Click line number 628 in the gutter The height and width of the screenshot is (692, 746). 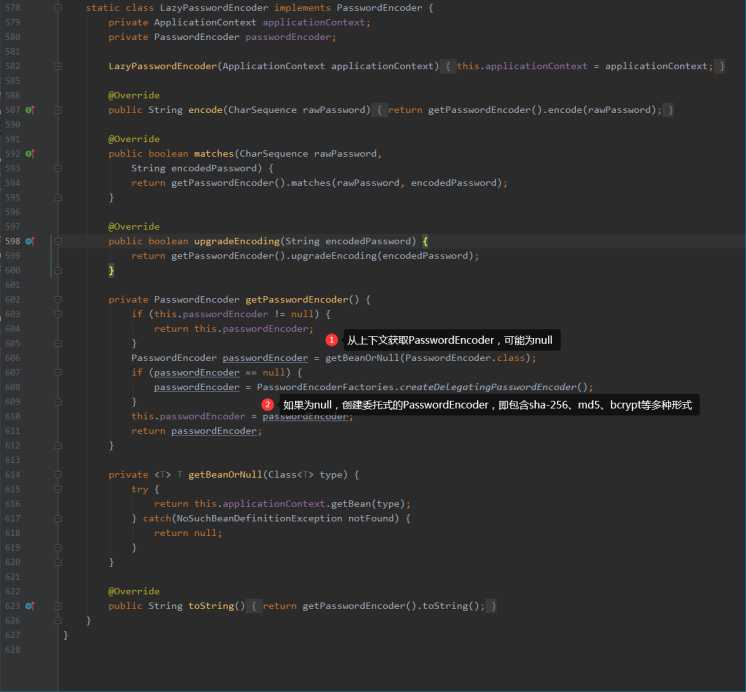(13, 650)
